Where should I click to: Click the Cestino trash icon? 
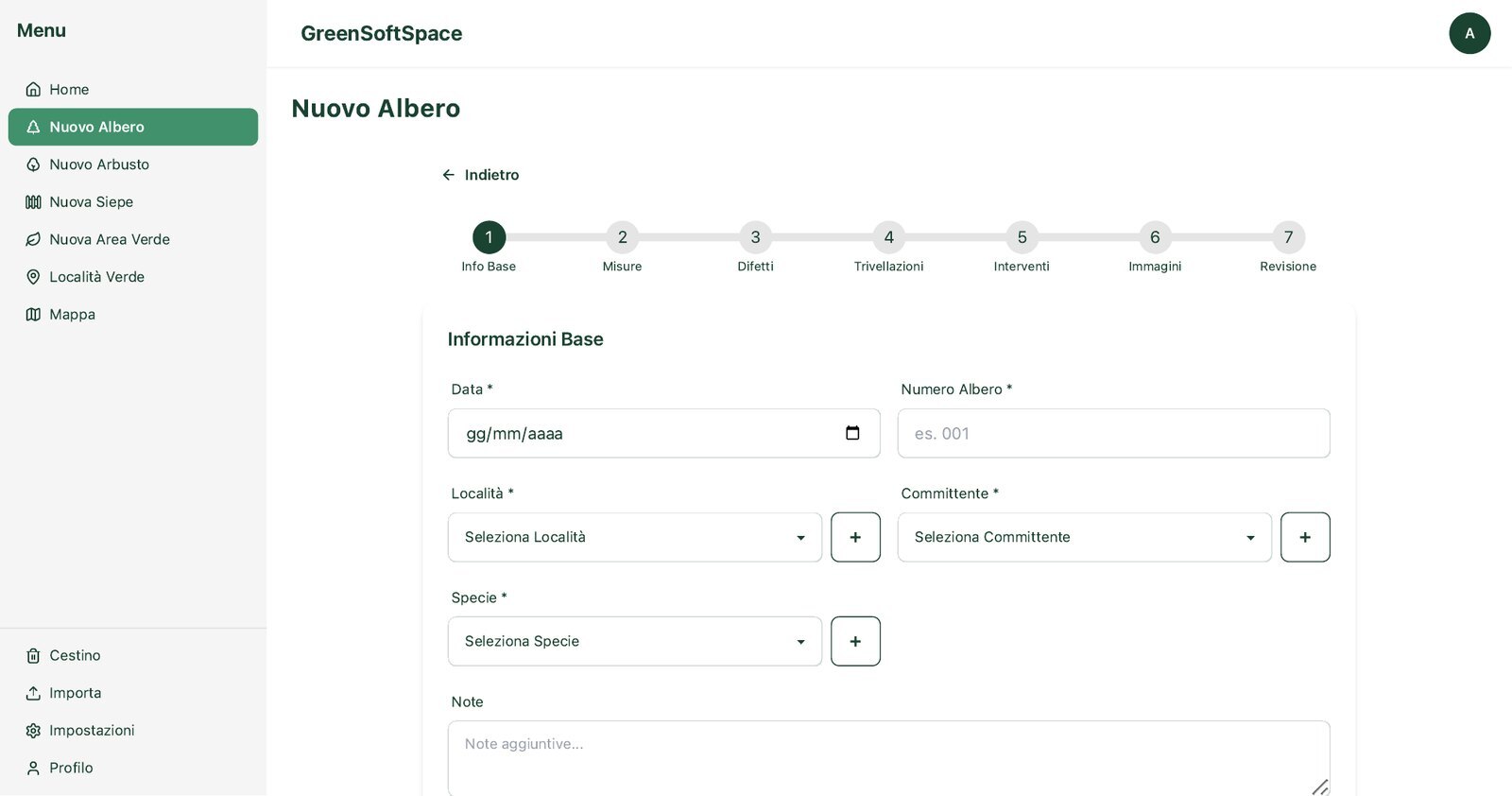[x=33, y=656]
